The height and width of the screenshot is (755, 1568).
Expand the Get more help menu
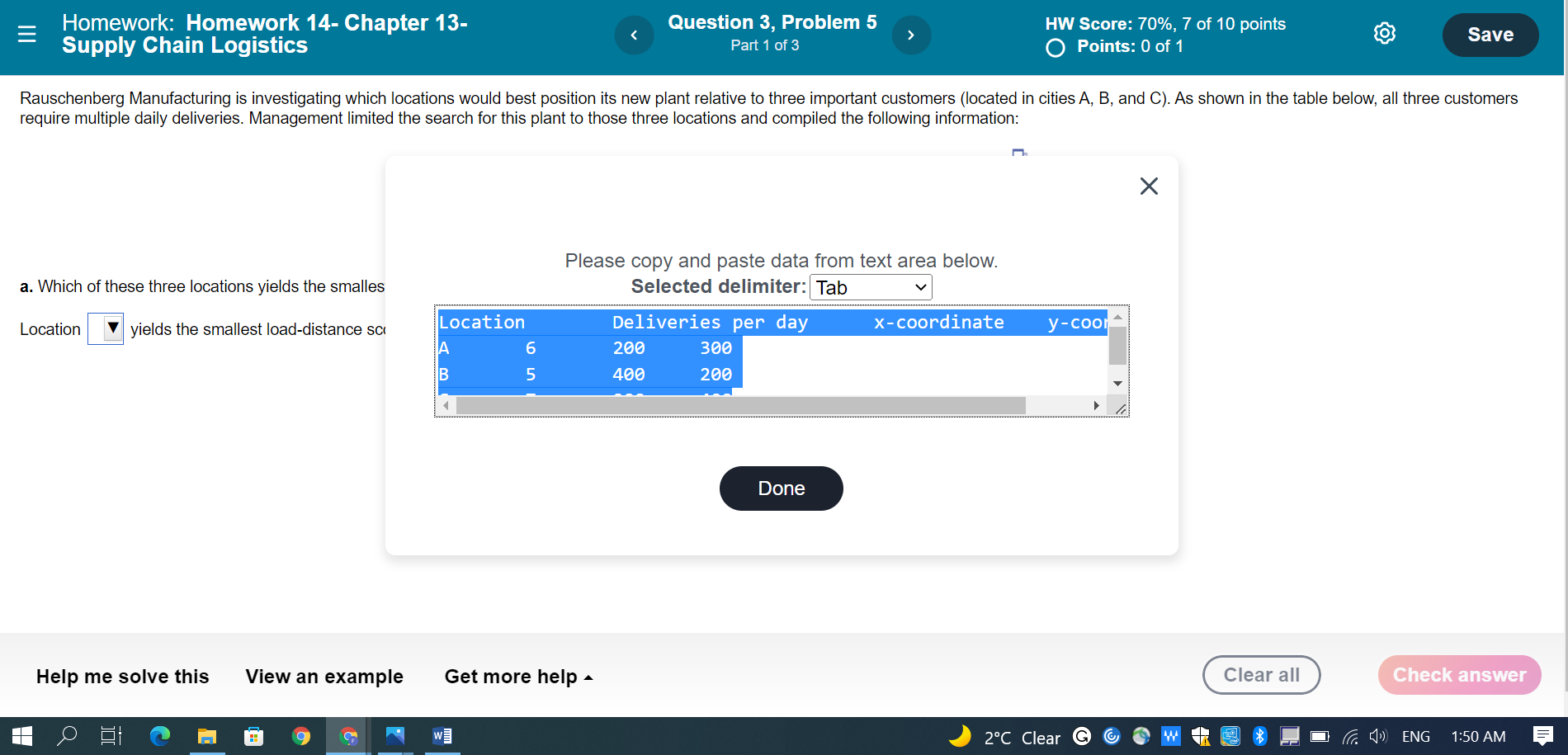click(x=518, y=677)
